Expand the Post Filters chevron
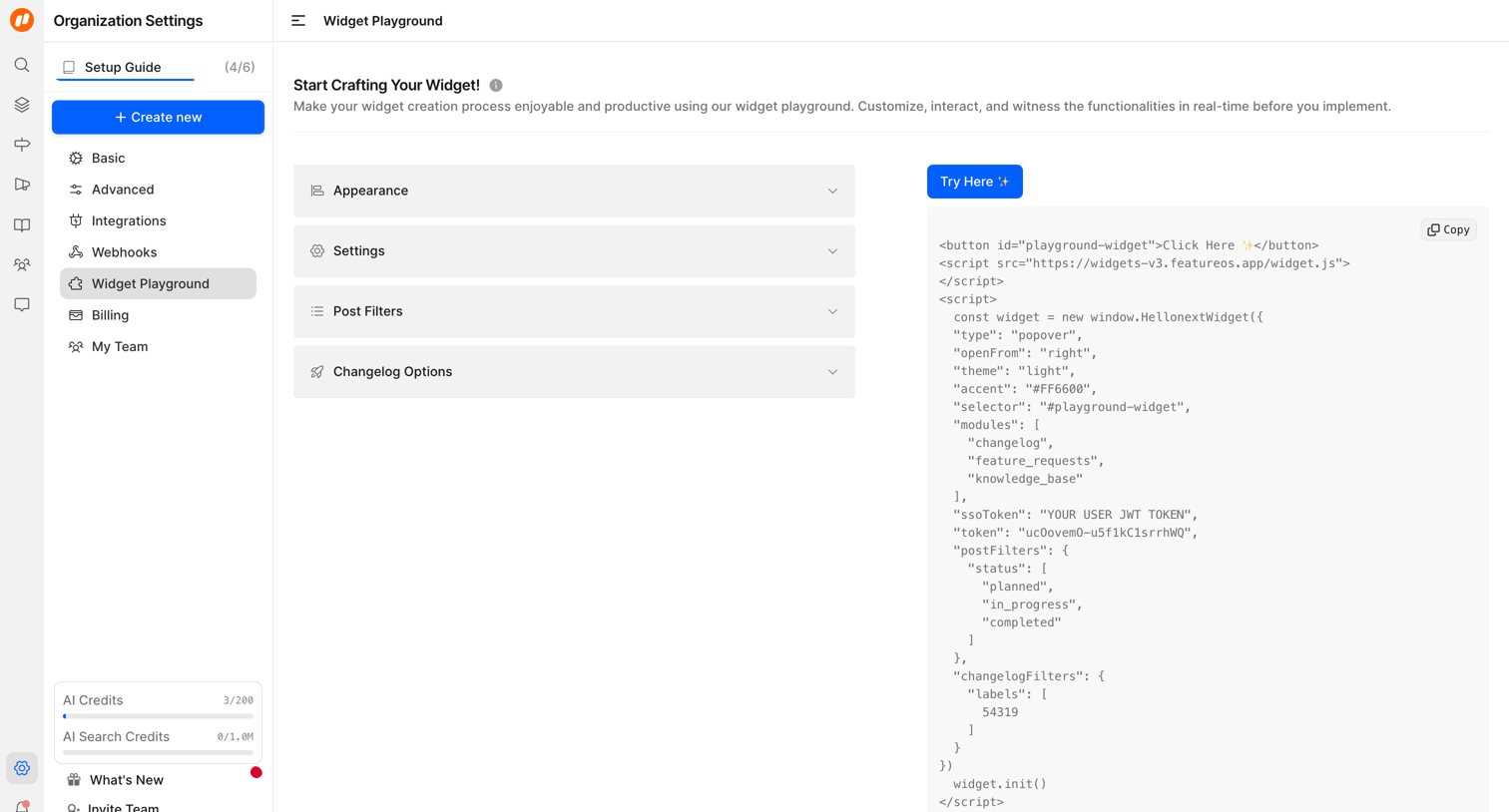The height and width of the screenshot is (812, 1509). pyautogui.click(x=832, y=311)
